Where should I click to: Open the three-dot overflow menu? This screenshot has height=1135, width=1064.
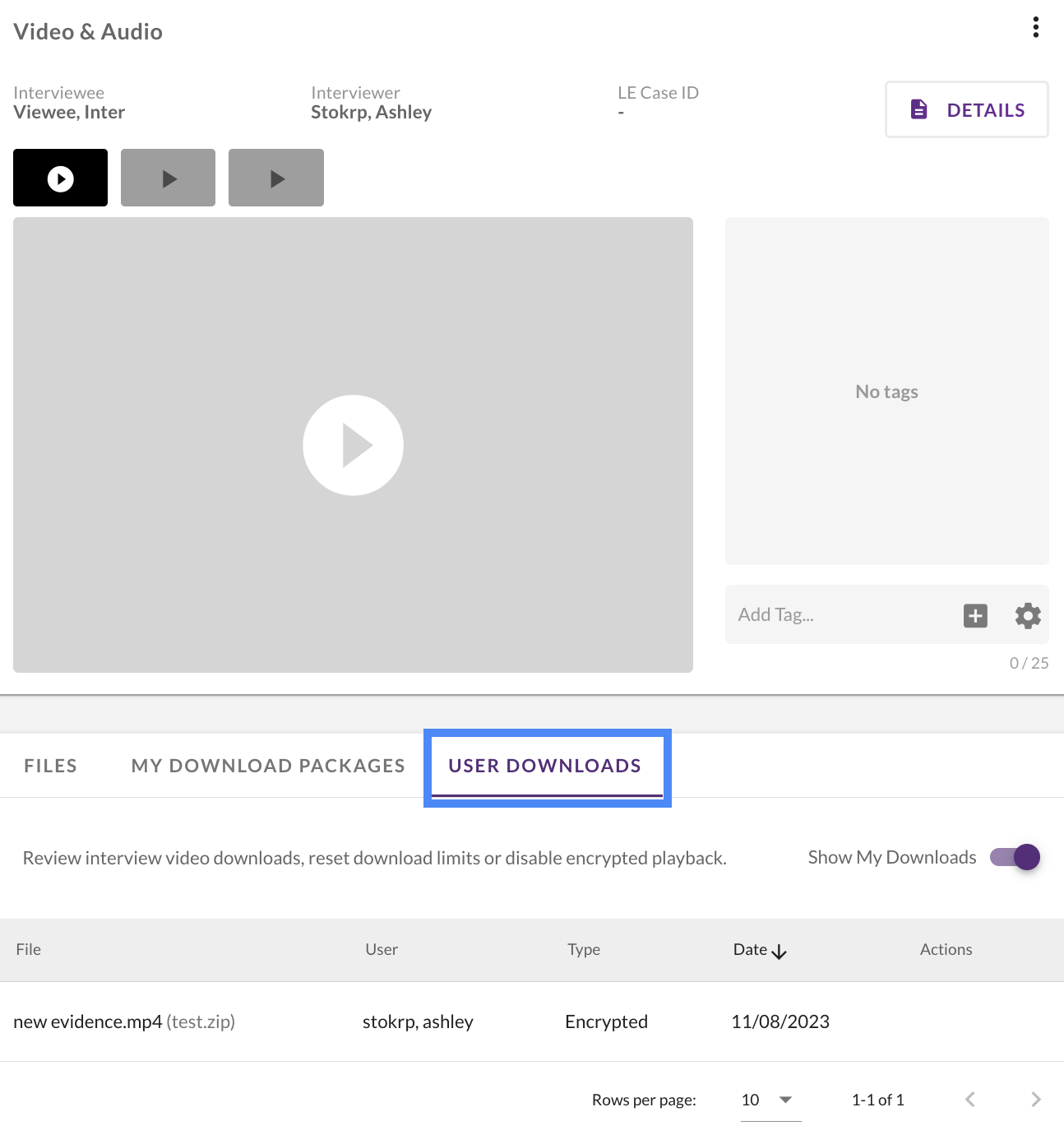click(x=1035, y=26)
